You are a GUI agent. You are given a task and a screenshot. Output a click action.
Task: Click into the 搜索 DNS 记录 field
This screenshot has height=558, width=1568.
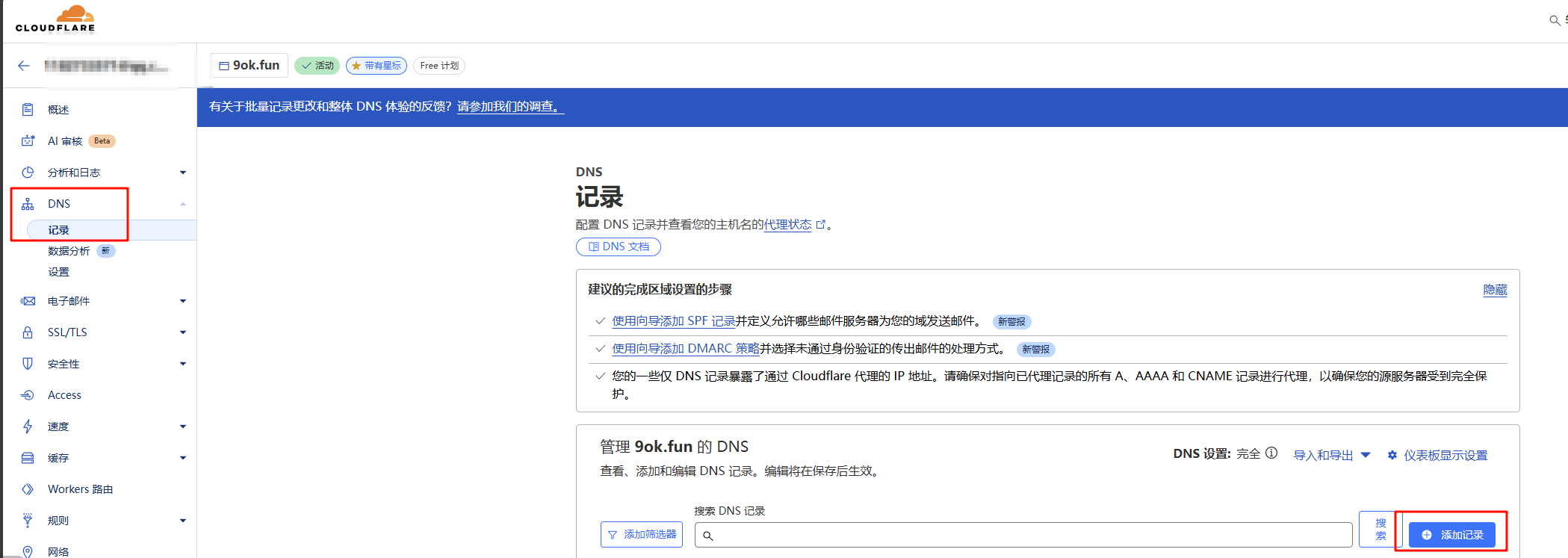(1023, 535)
